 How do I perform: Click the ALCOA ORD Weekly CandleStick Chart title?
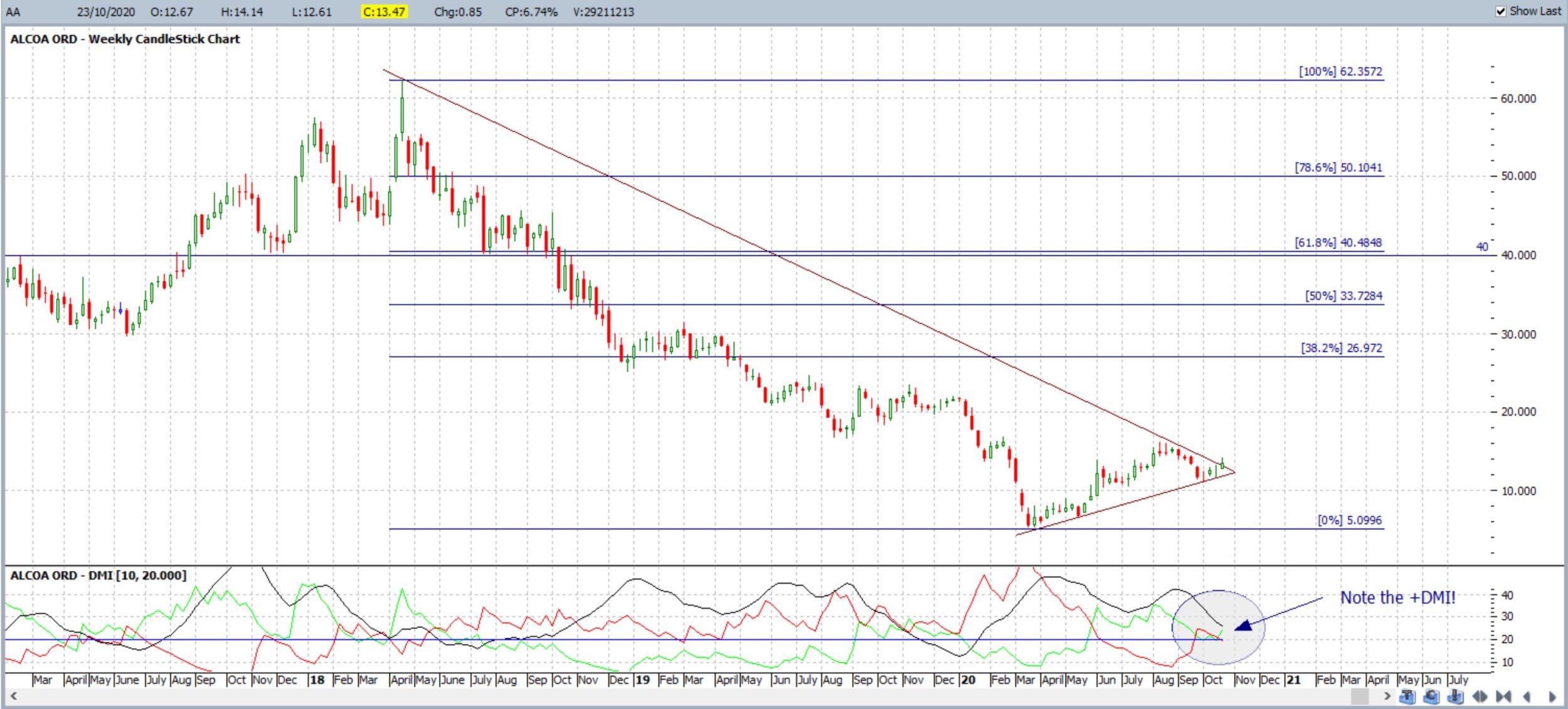pyautogui.click(x=125, y=39)
